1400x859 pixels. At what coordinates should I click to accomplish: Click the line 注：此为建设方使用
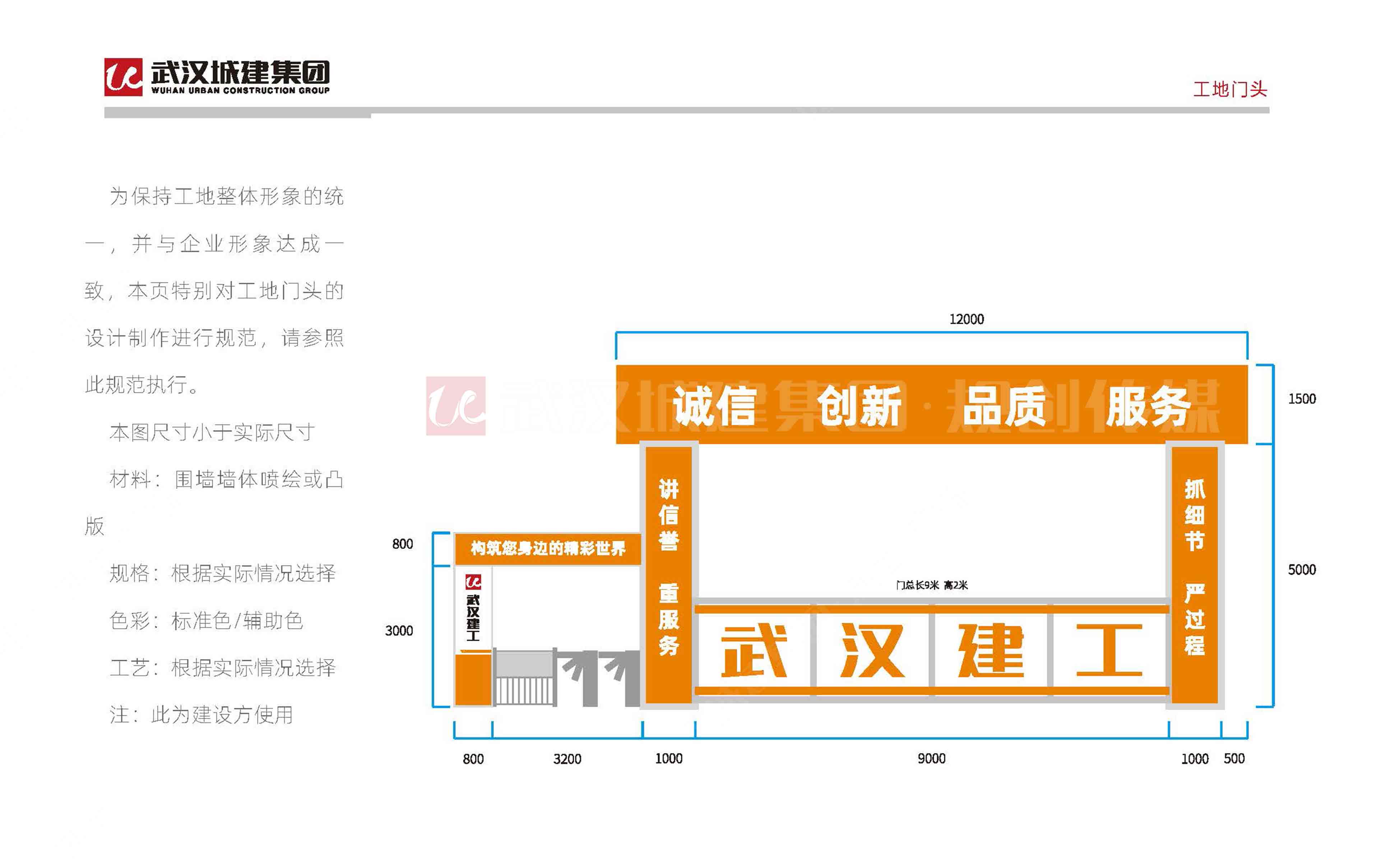[201, 715]
